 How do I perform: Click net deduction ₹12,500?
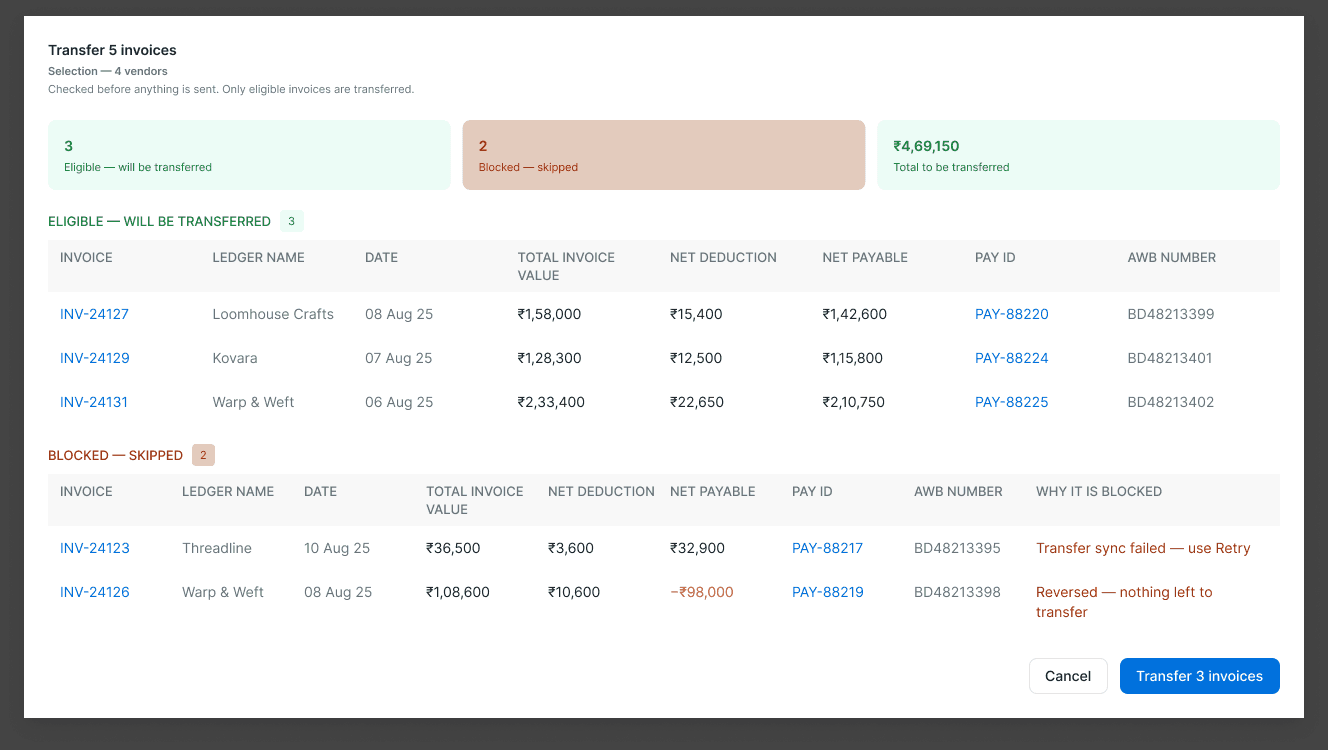(696, 358)
